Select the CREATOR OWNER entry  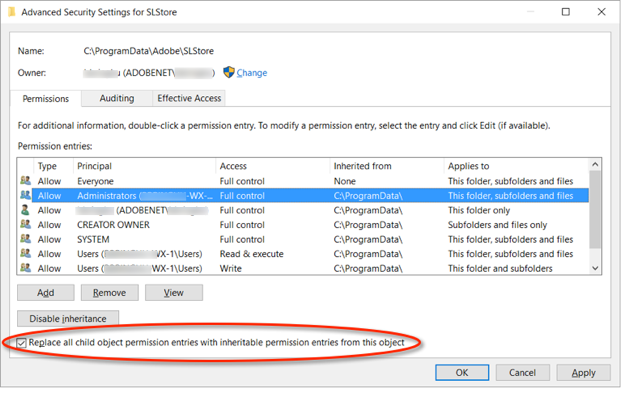tap(303, 225)
